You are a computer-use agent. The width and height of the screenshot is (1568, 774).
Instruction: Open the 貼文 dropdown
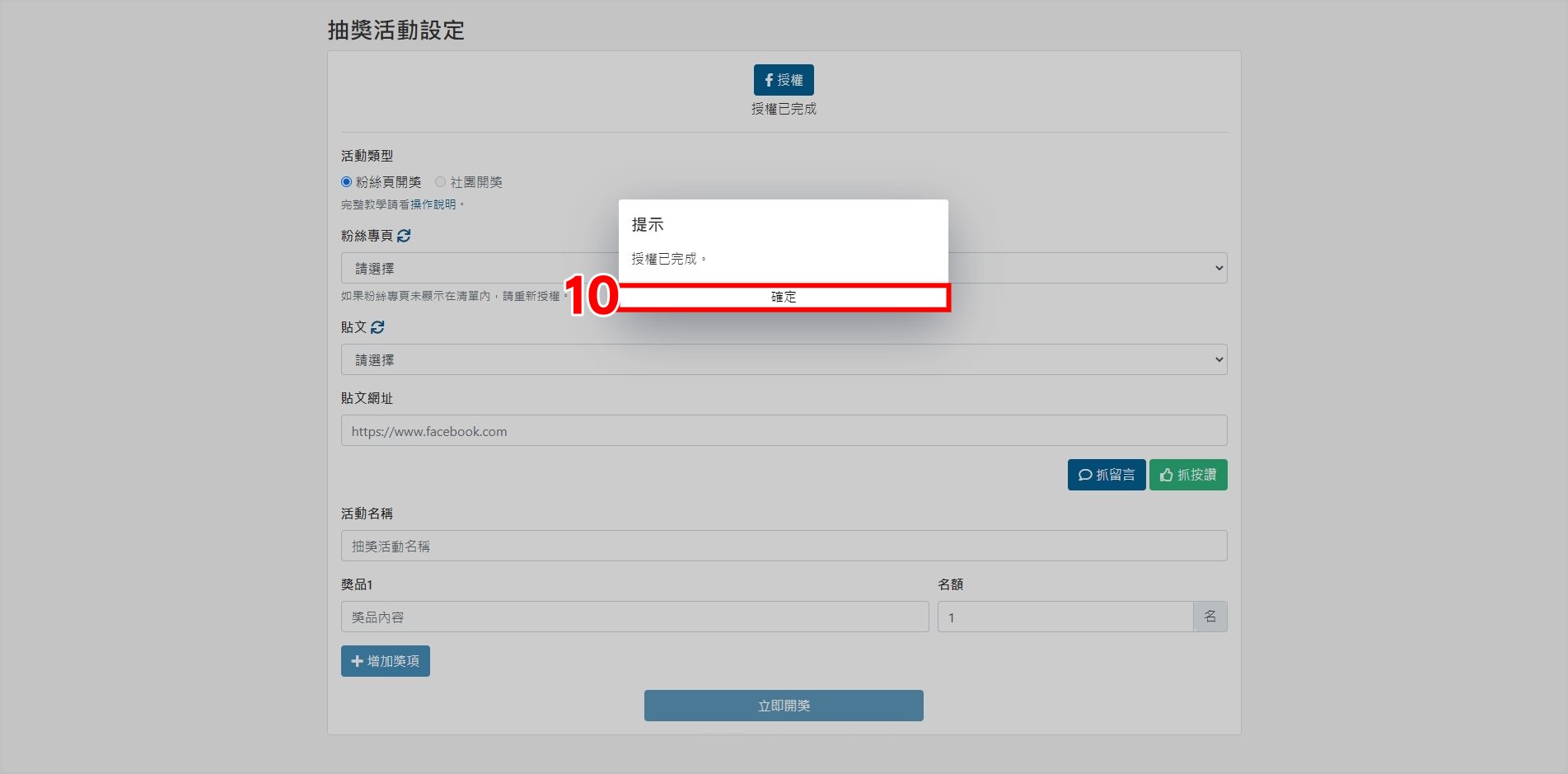pos(784,359)
